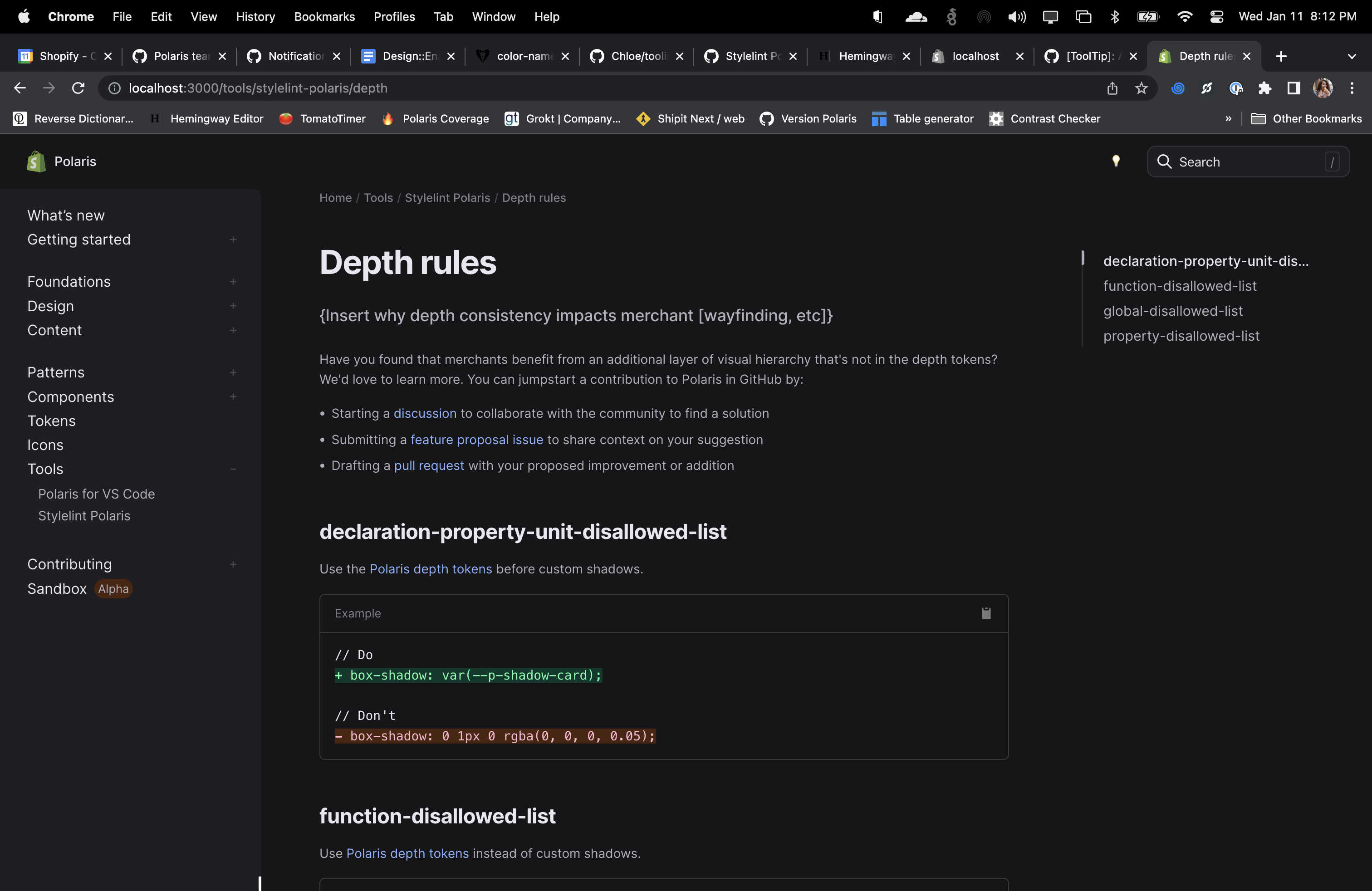Screen dimensions: 1372x891
Task: Open the Bookmarks menu
Action: pyautogui.click(x=324, y=17)
